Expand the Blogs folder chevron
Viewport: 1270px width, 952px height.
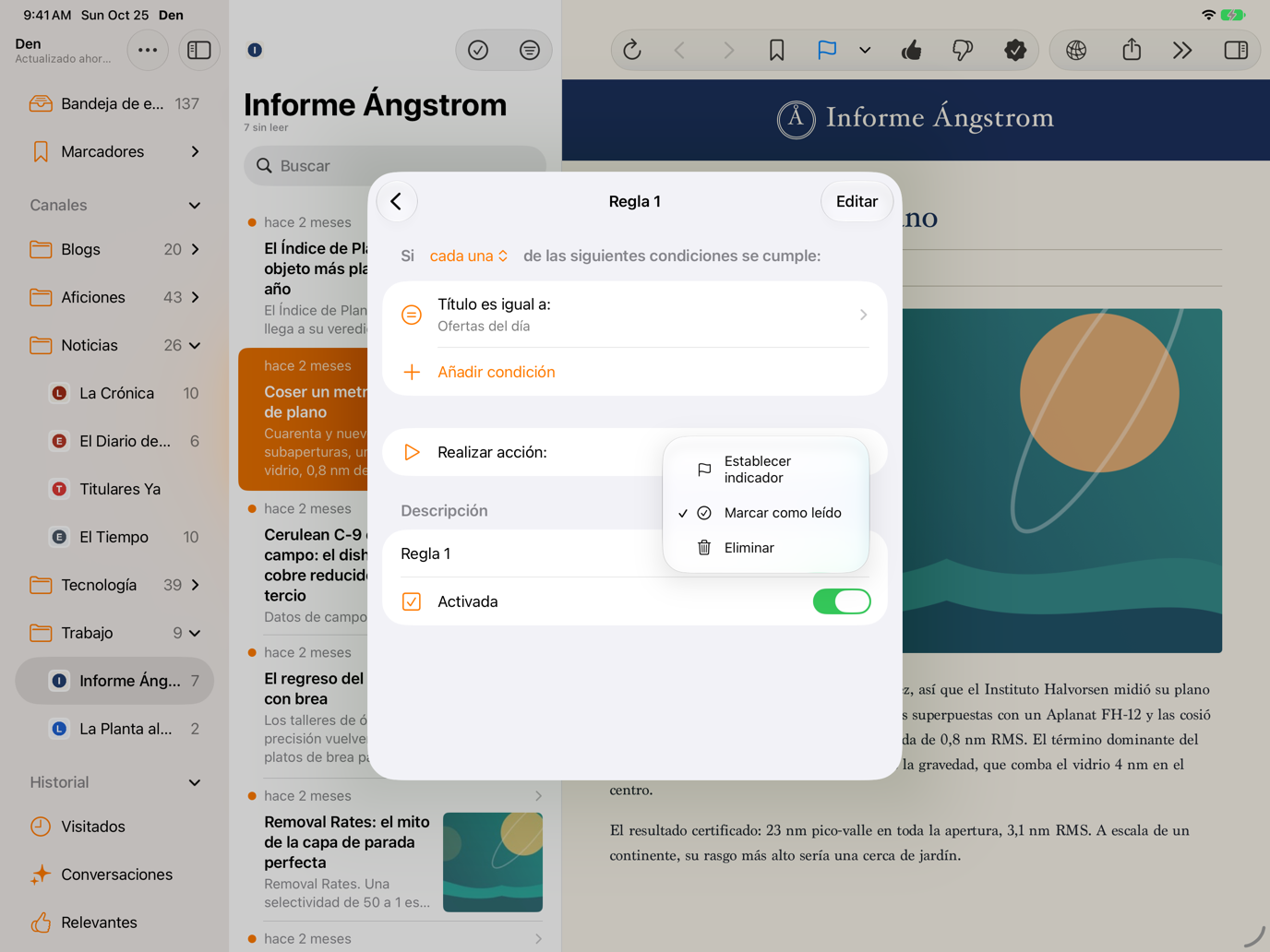pyautogui.click(x=195, y=249)
